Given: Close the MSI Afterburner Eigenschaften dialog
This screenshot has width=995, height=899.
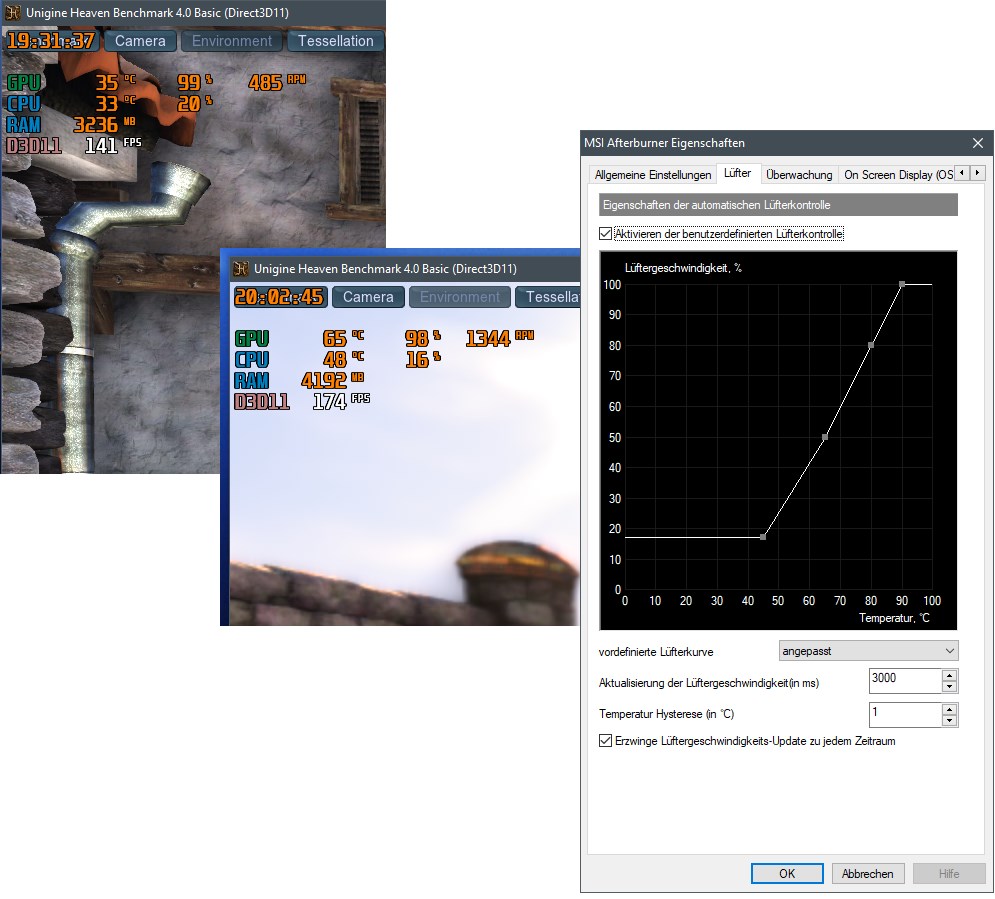Looking at the screenshot, I should click(978, 143).
